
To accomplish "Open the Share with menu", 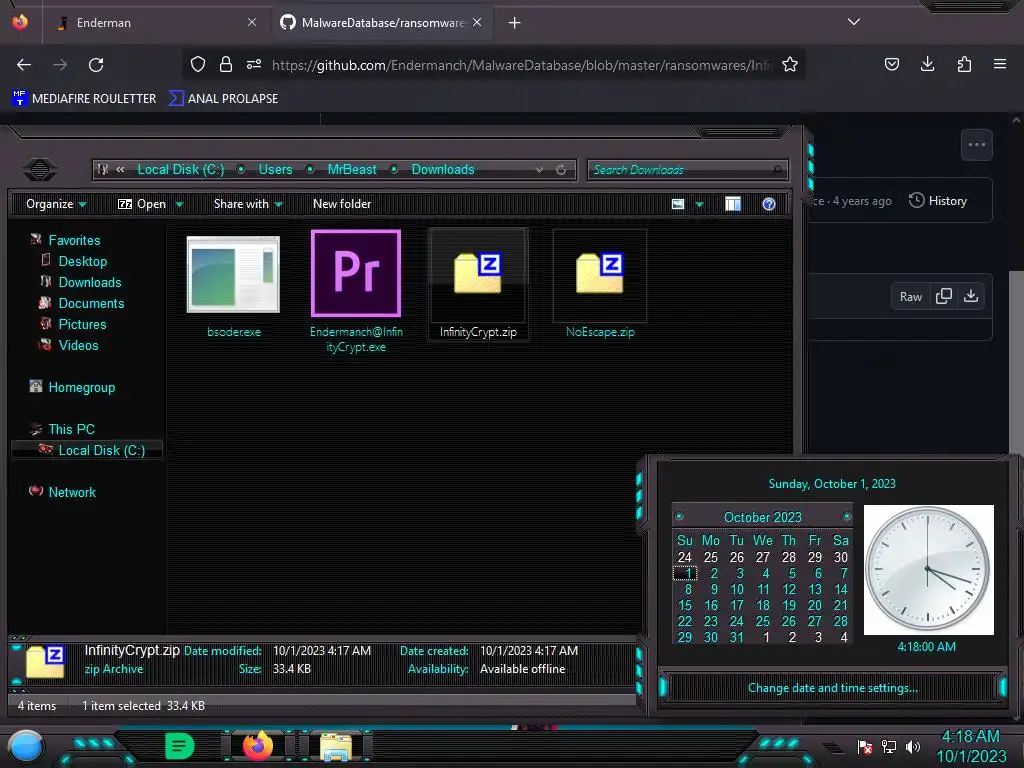I will click(x=248, y=204).
